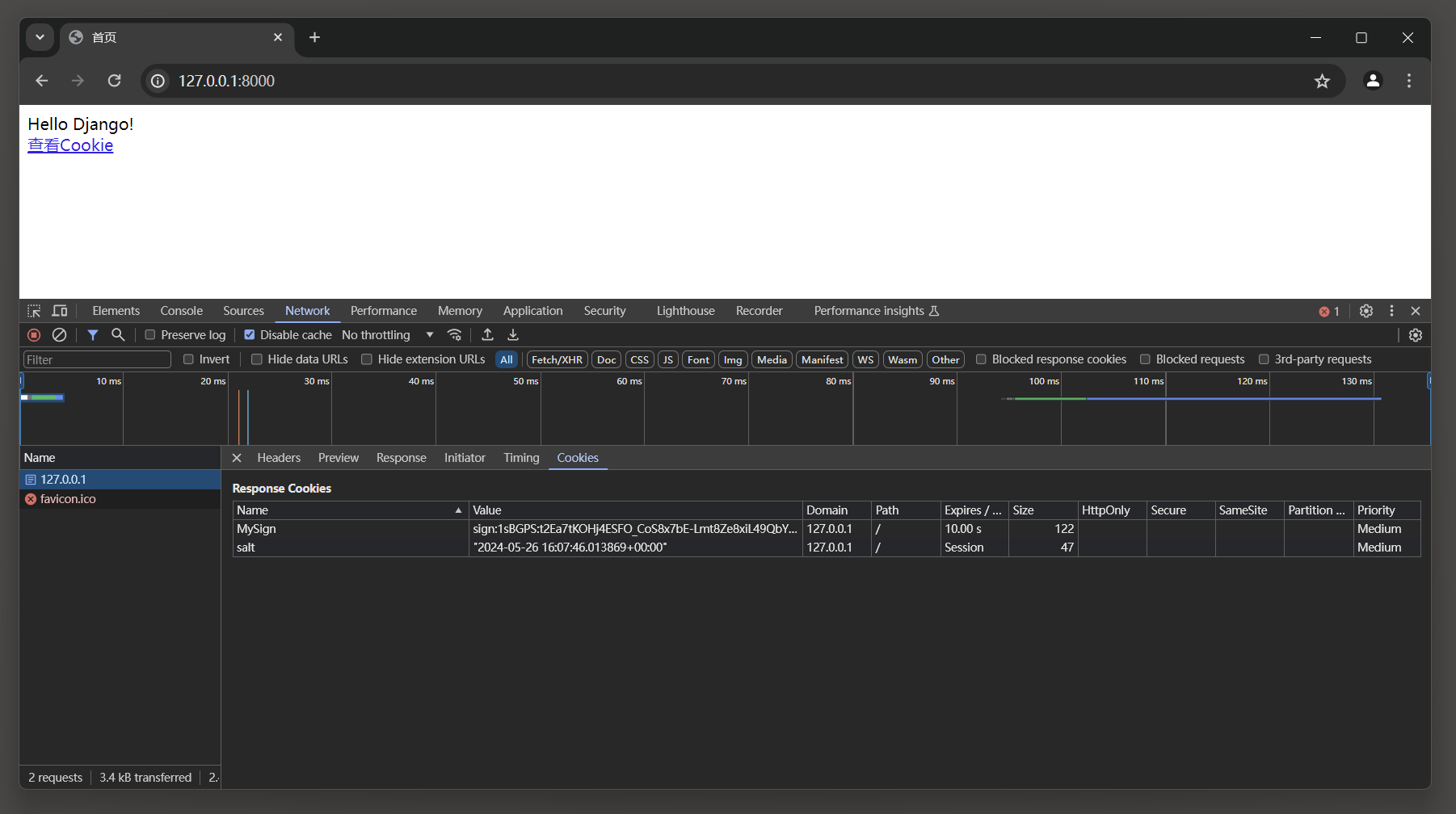Screen dimensions: 1456x814
Task: Open a new browser tab
Action: pos(314,37)
